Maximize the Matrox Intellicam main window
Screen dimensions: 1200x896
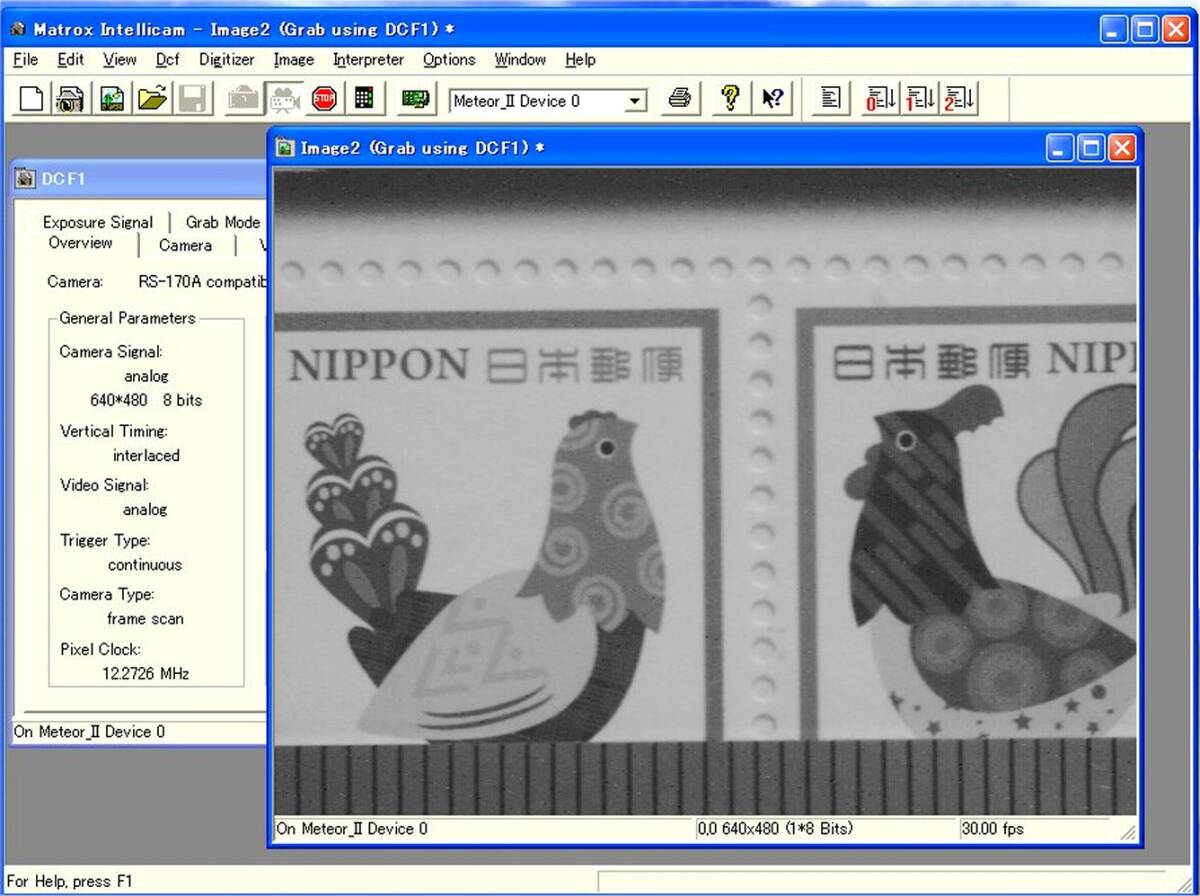pyautogui.click(x=1145, y=29)
